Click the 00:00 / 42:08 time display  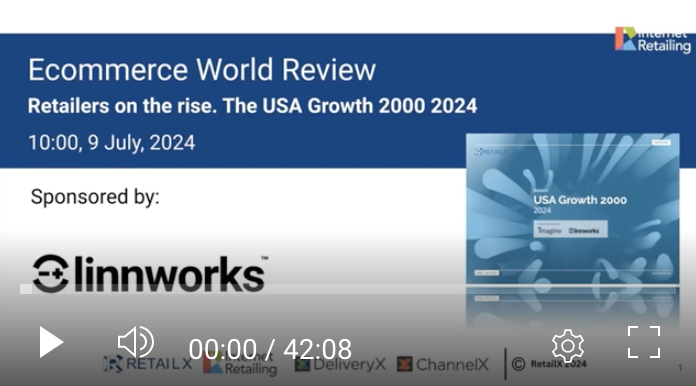pyautogui.click(x=270, y=349)
